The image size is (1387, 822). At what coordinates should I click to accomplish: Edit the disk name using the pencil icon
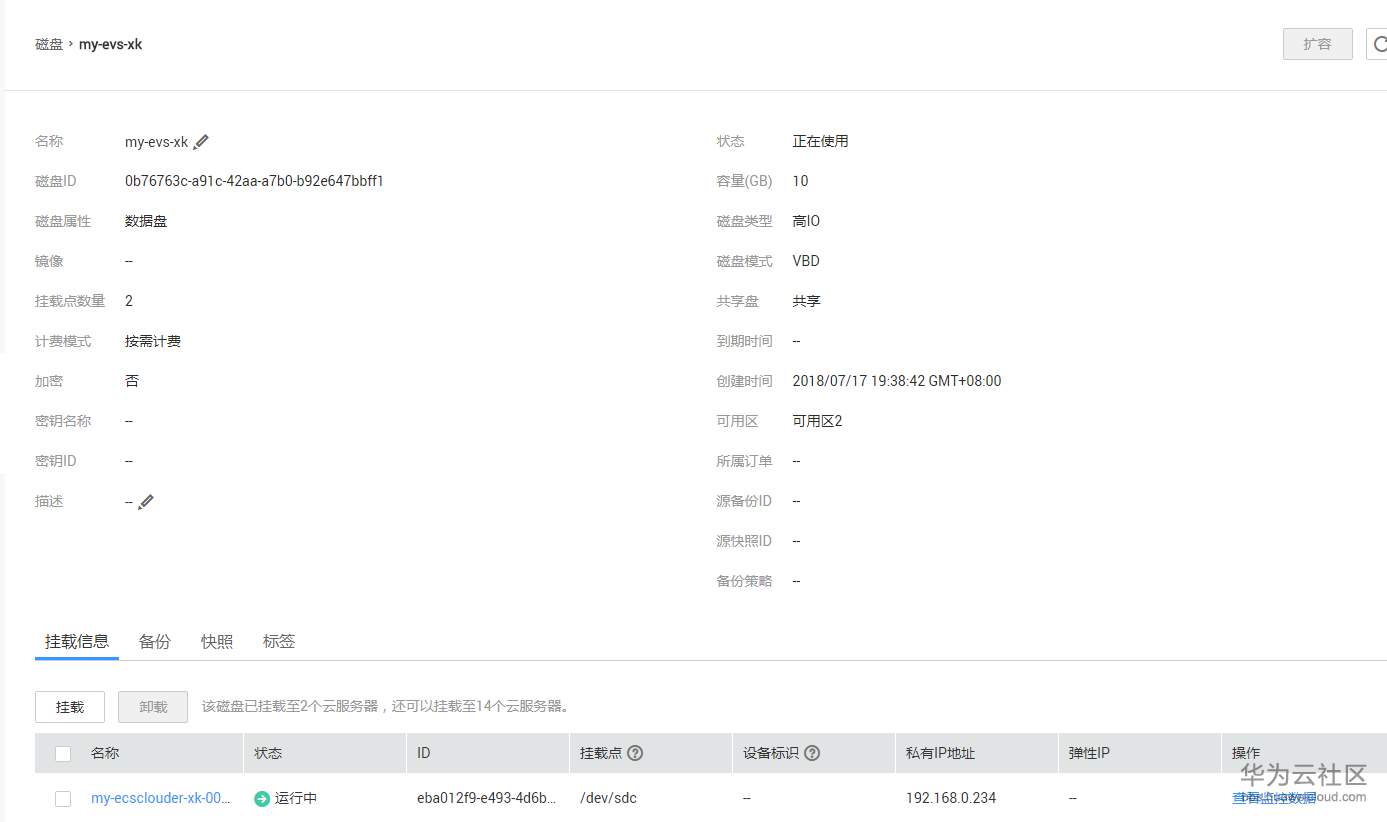[201, 141]
